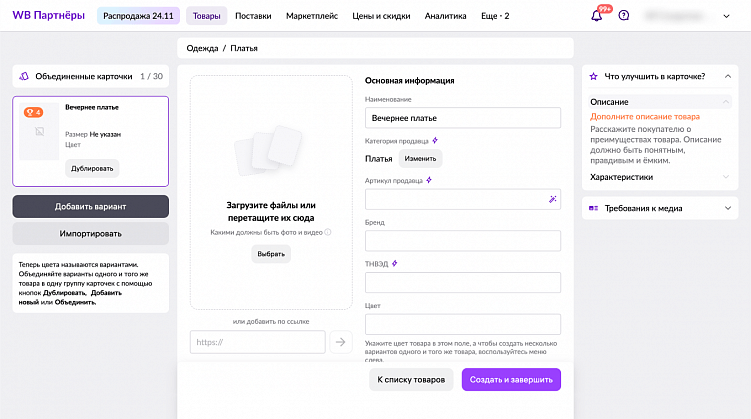The image size is (751, 419).
Task: Expand the Характеристики section
Action: point(726,177)
